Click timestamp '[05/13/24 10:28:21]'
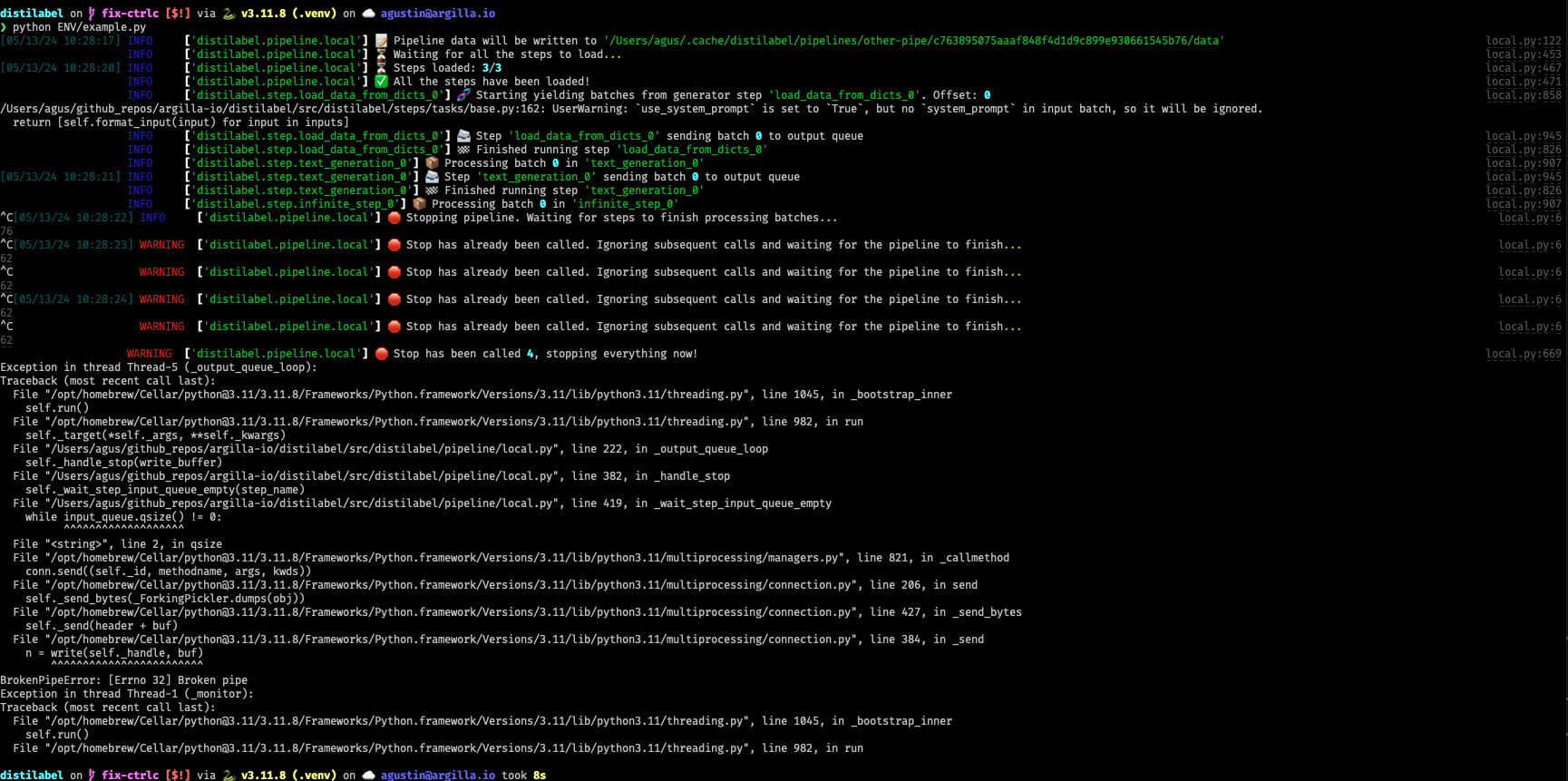 (x=60, y=177)
